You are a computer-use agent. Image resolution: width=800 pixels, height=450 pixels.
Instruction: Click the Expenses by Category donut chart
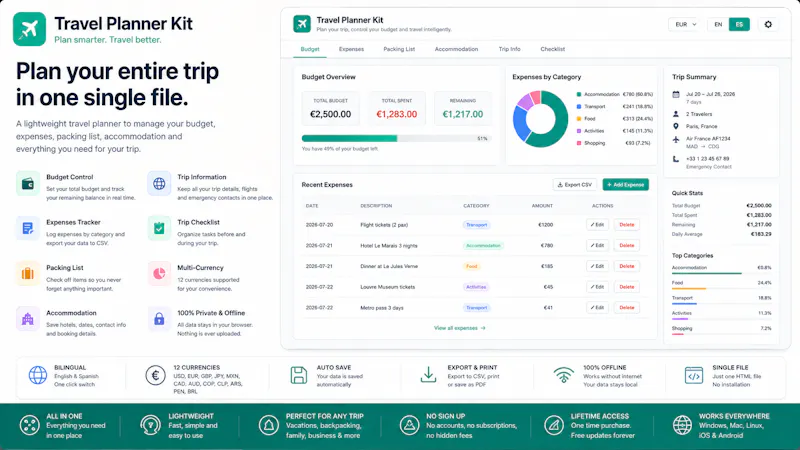click(540, 119)
